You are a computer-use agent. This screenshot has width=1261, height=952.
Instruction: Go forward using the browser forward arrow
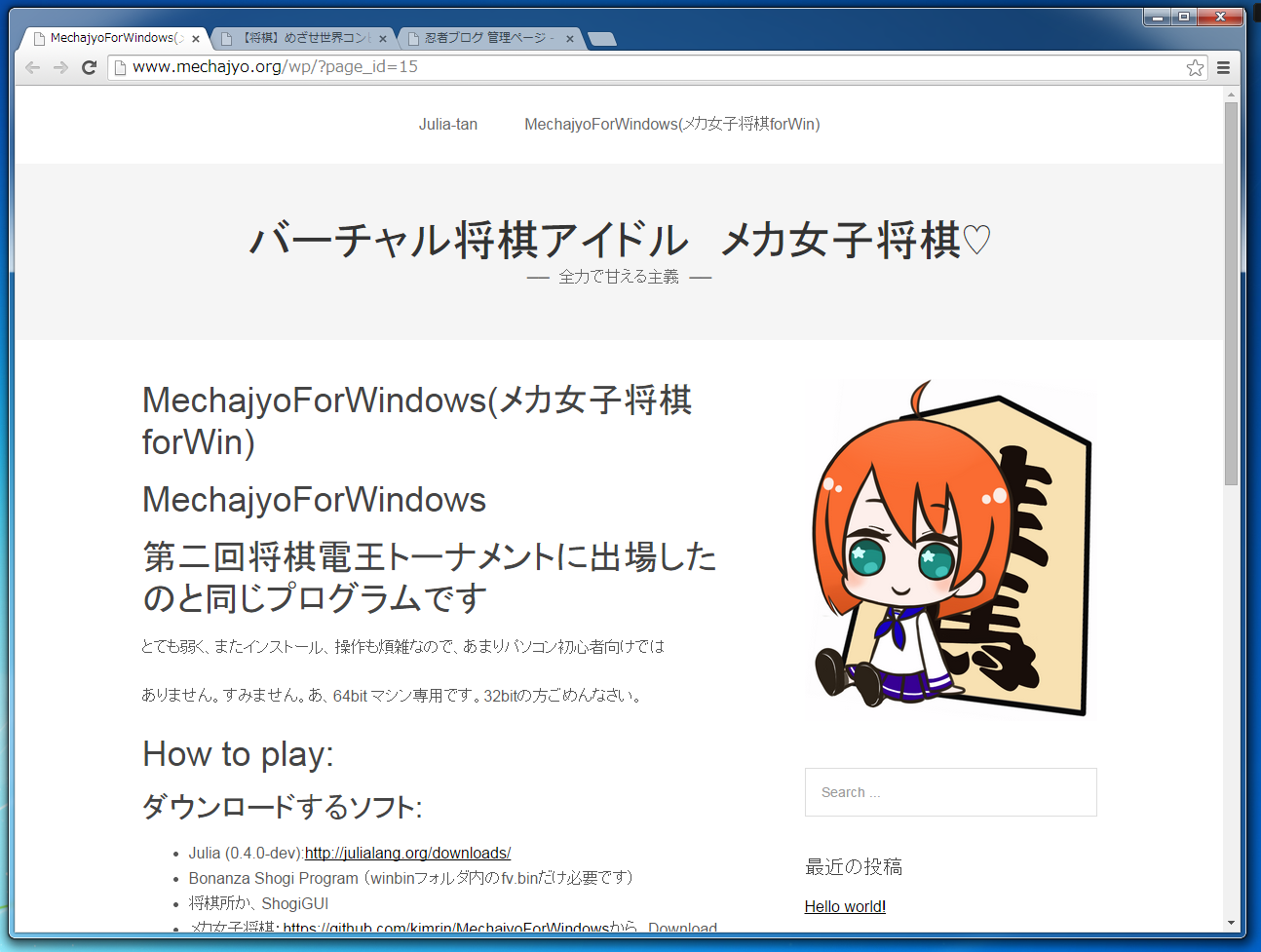click(x=60, y=67)
